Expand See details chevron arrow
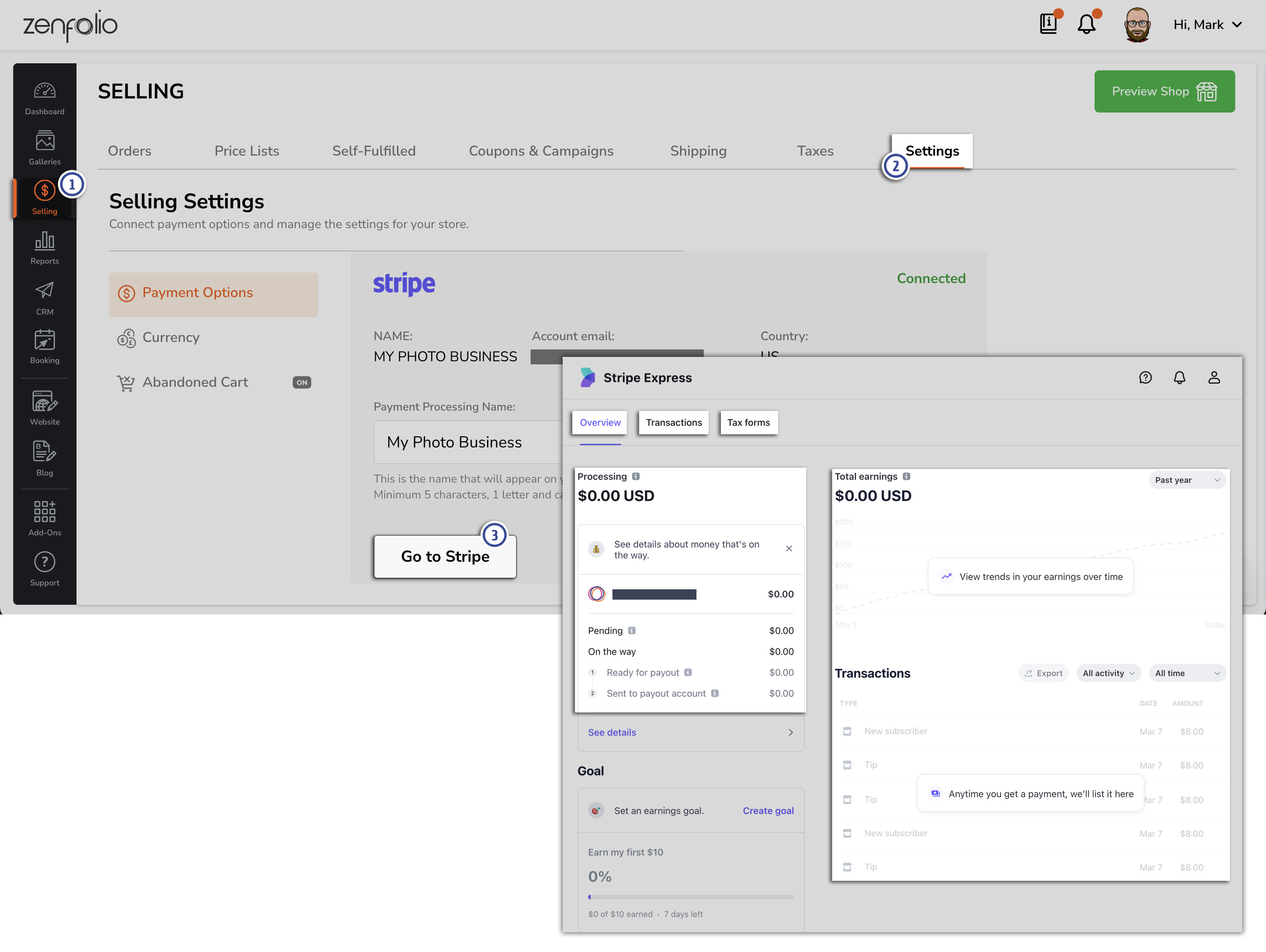The image size is (1266, 952). point(791,732)
